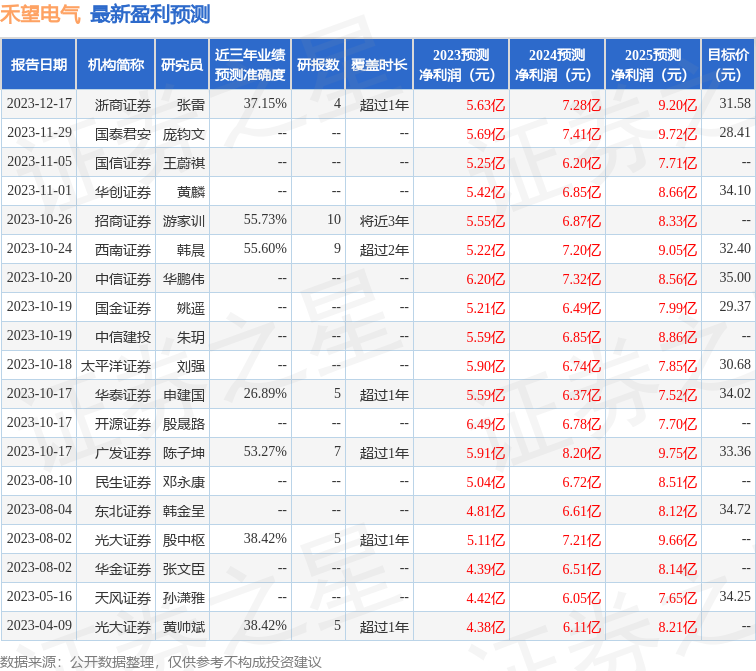Click analyst name 朱玥
756x671 pixels.
(191, 336)
